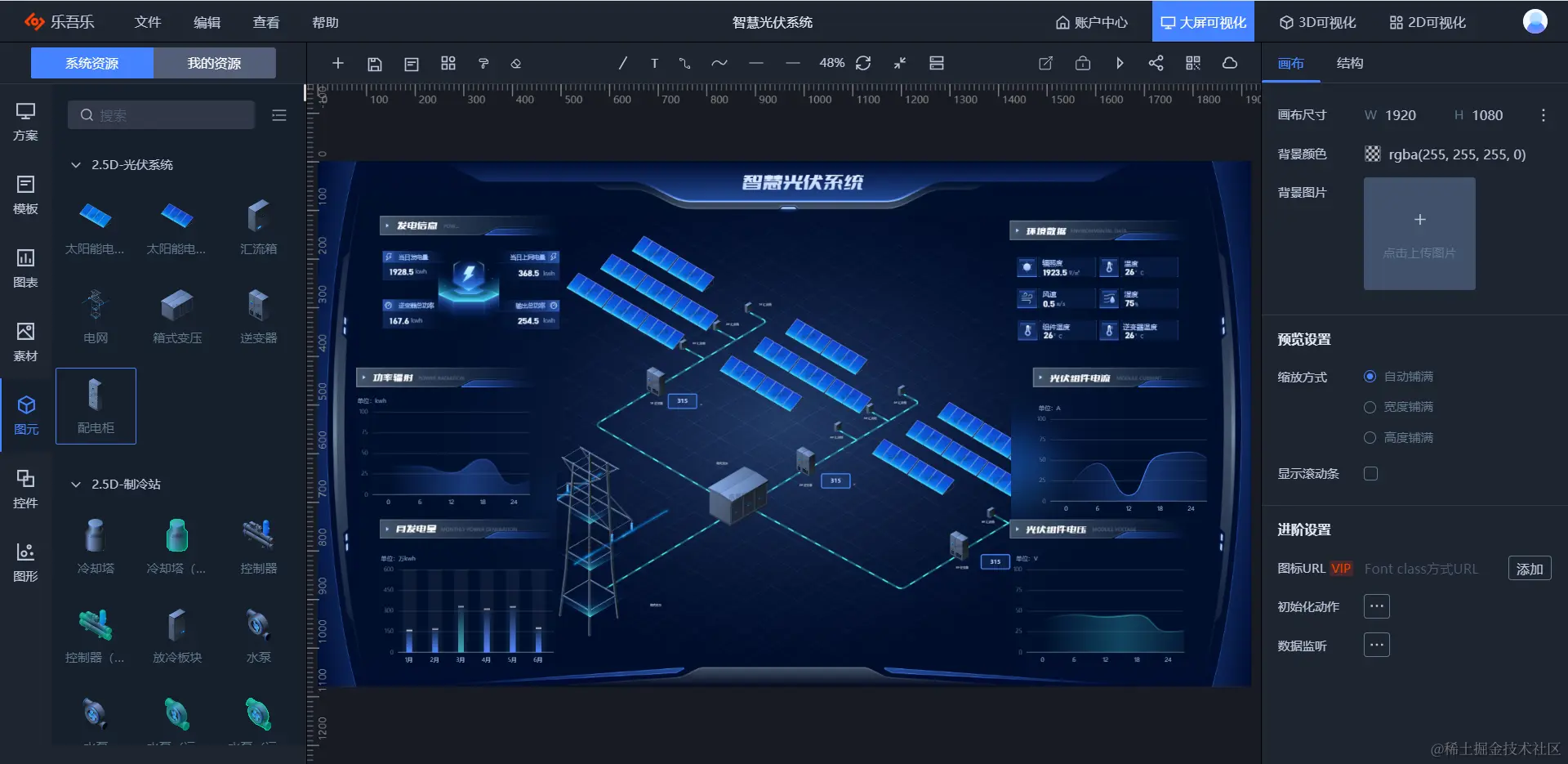Select 自动铺满 scaling radio button
This screenshot has height=764, width=1568.
(x=1370, y=377)
